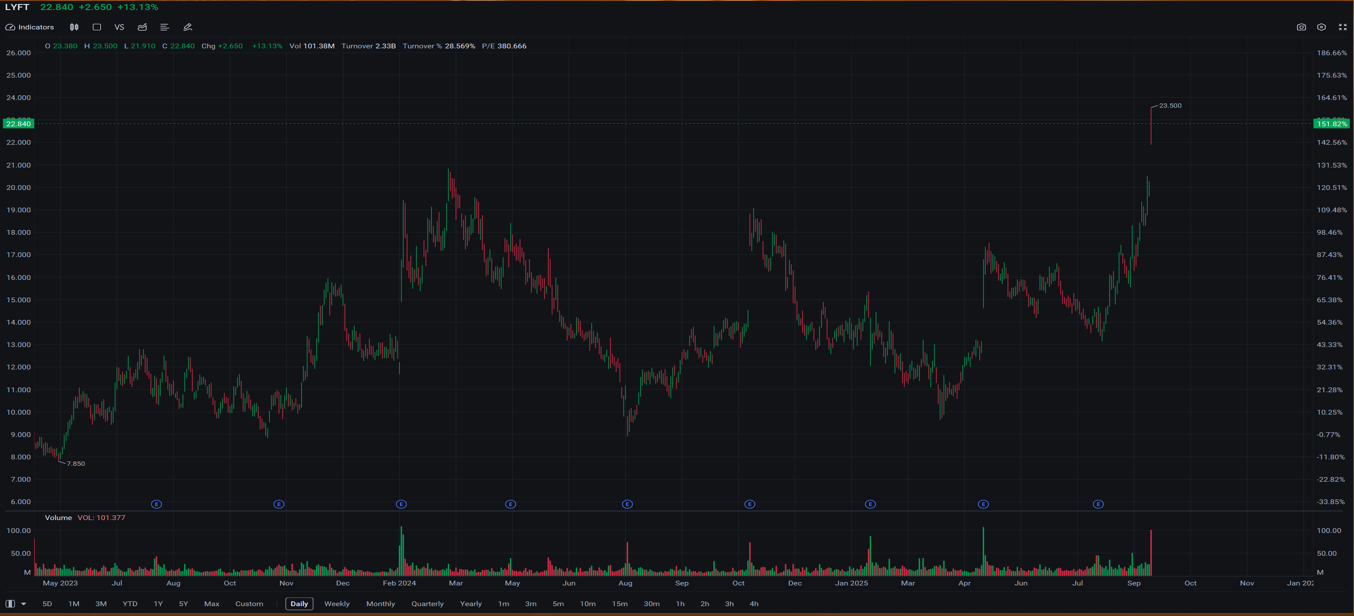
Task: Switch to Monthly interval
Action: pyautogui.click(x=380, y=604)
